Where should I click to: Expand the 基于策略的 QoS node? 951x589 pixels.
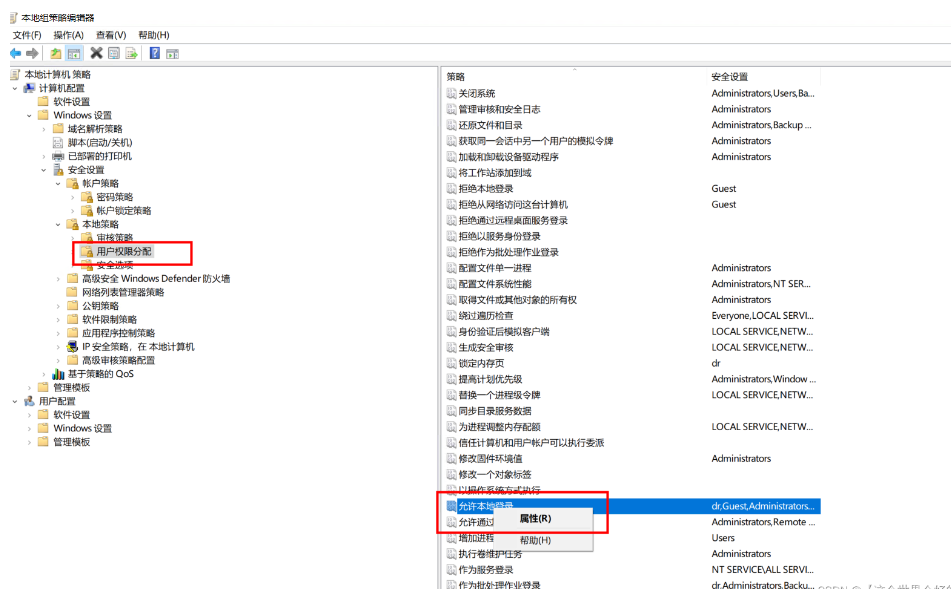pos(44,374)
